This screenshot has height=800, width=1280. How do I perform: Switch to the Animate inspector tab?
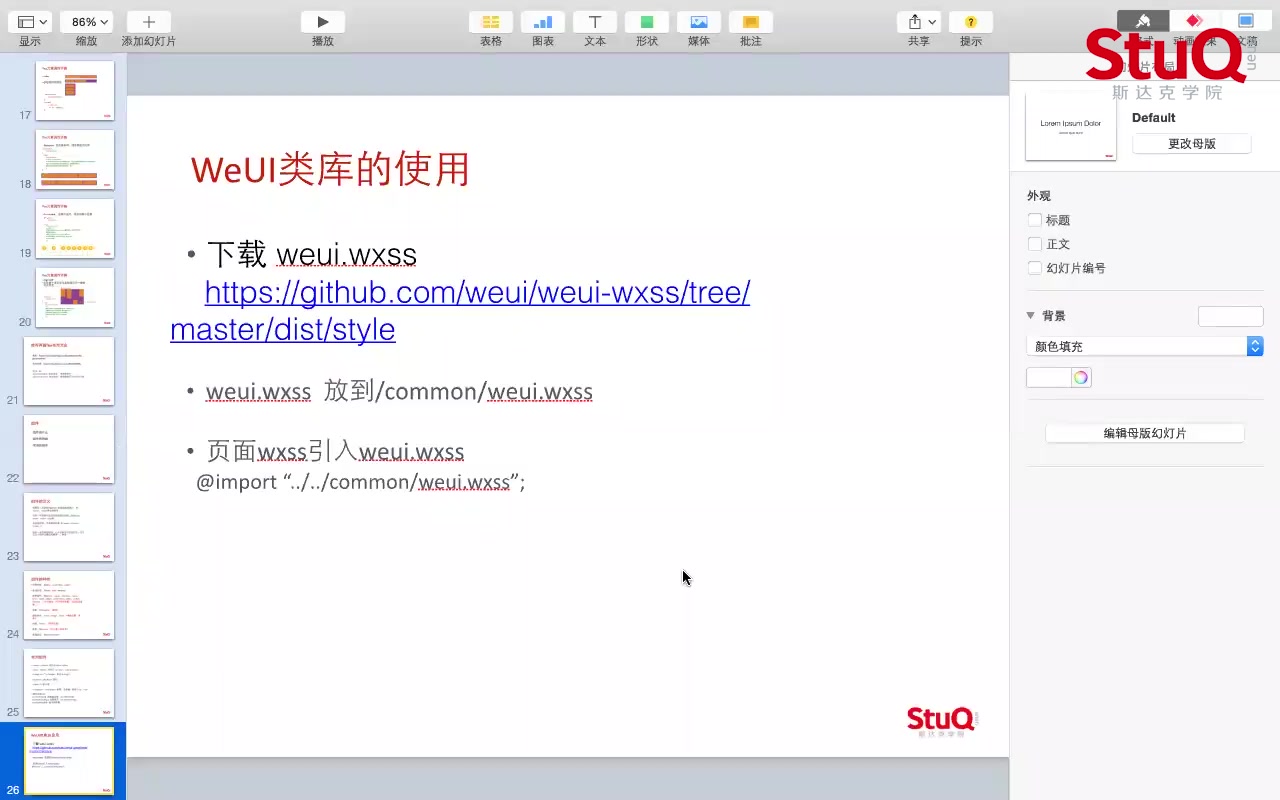(x=1194, y=22)
